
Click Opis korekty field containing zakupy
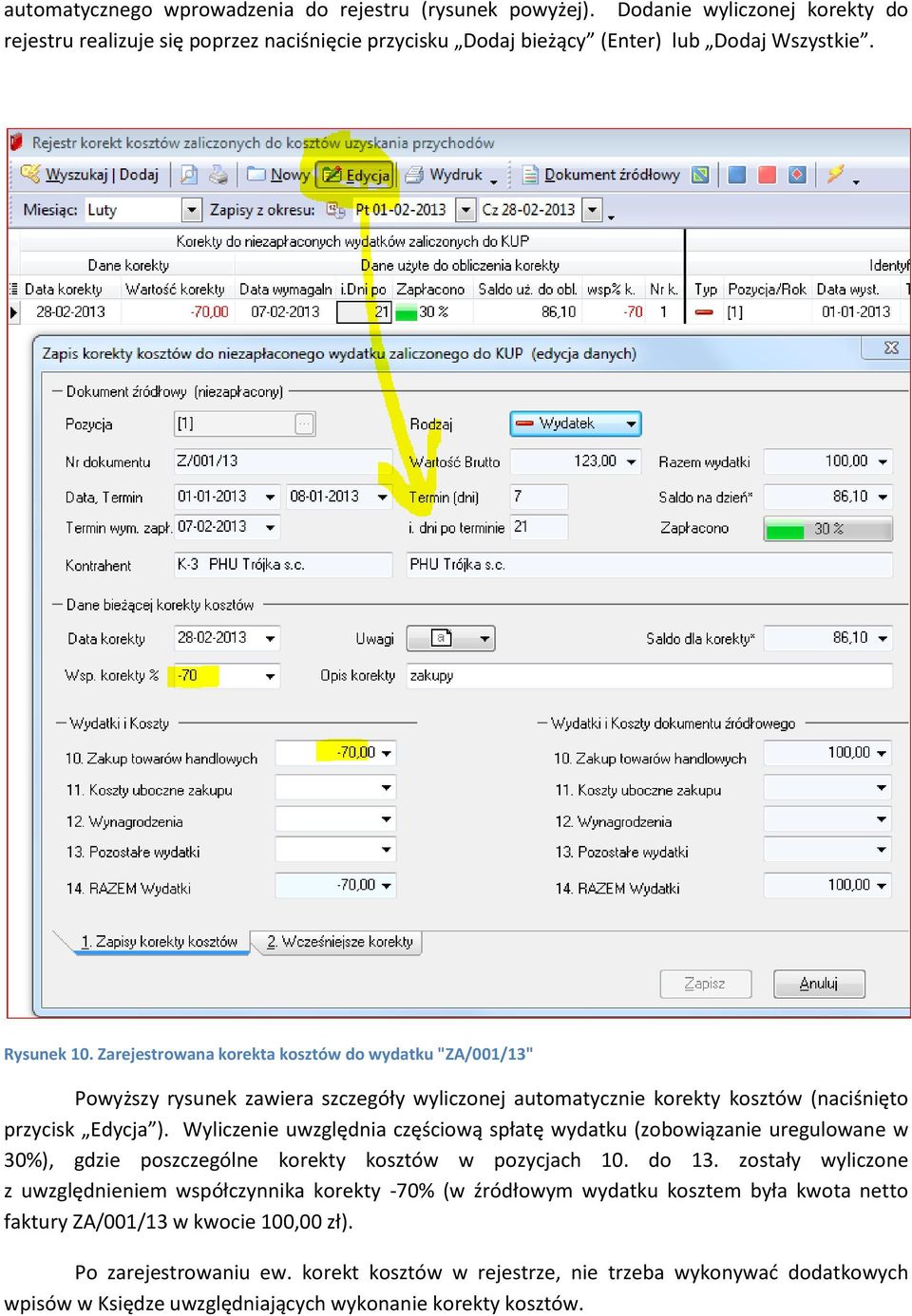(x=650, y=676)
